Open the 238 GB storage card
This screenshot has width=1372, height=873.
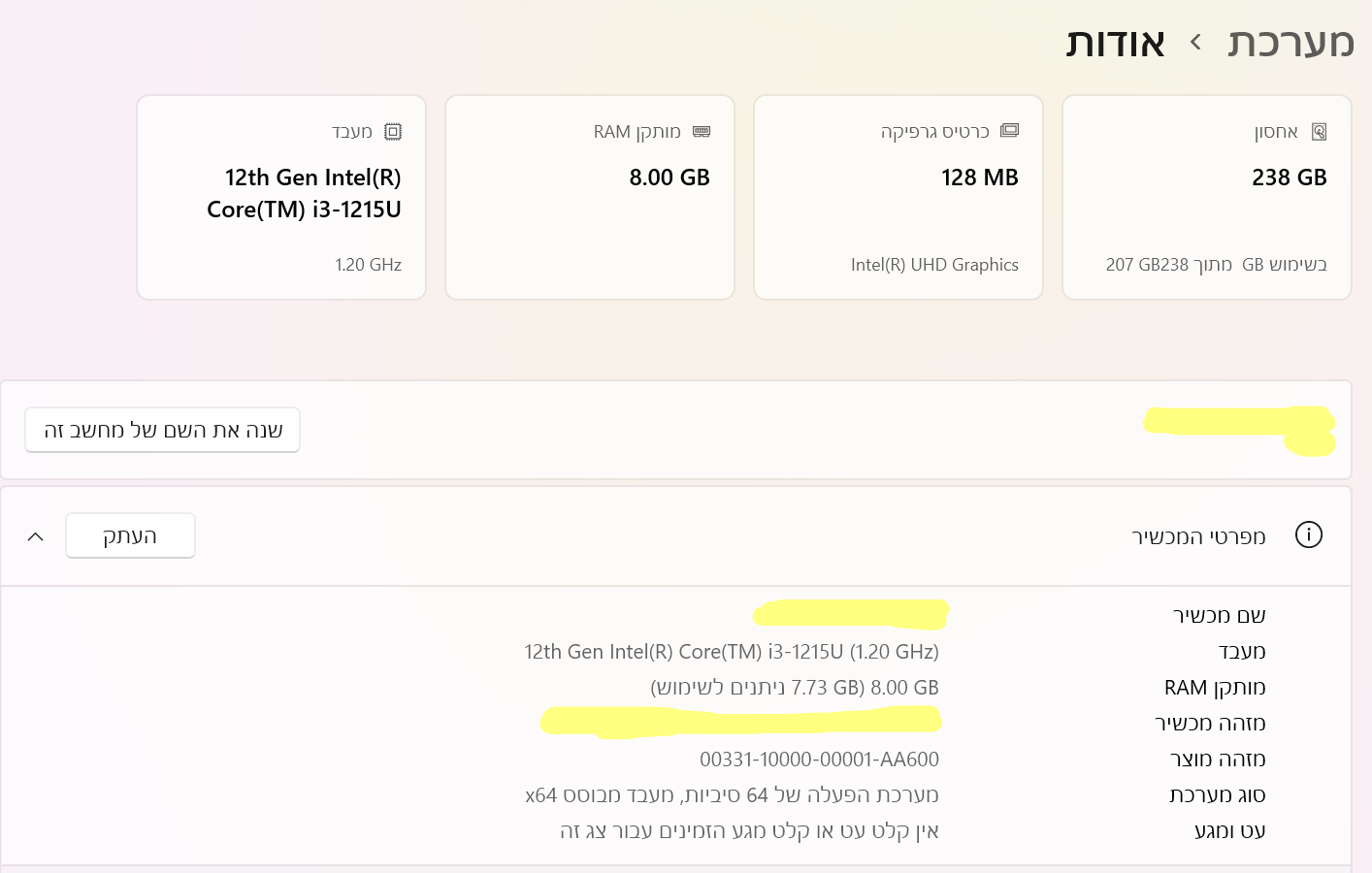tap(1206, 198)
